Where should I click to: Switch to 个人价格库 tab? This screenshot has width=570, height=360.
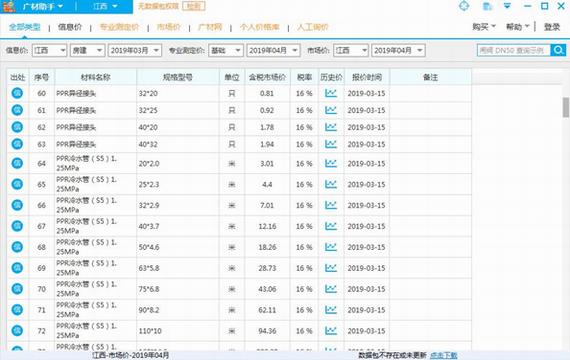pyautogui.click(x=260, y=27)
